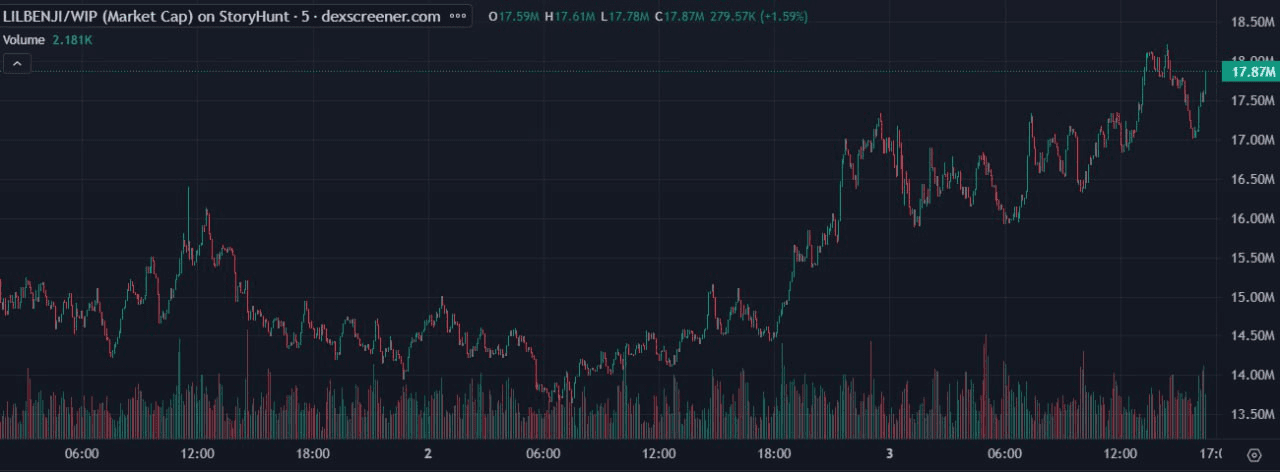This screenshot has height=472, width=1280.
Task: Click the 14.50M price axis label
Action: pyautogui.click(x=1253, y=336)
